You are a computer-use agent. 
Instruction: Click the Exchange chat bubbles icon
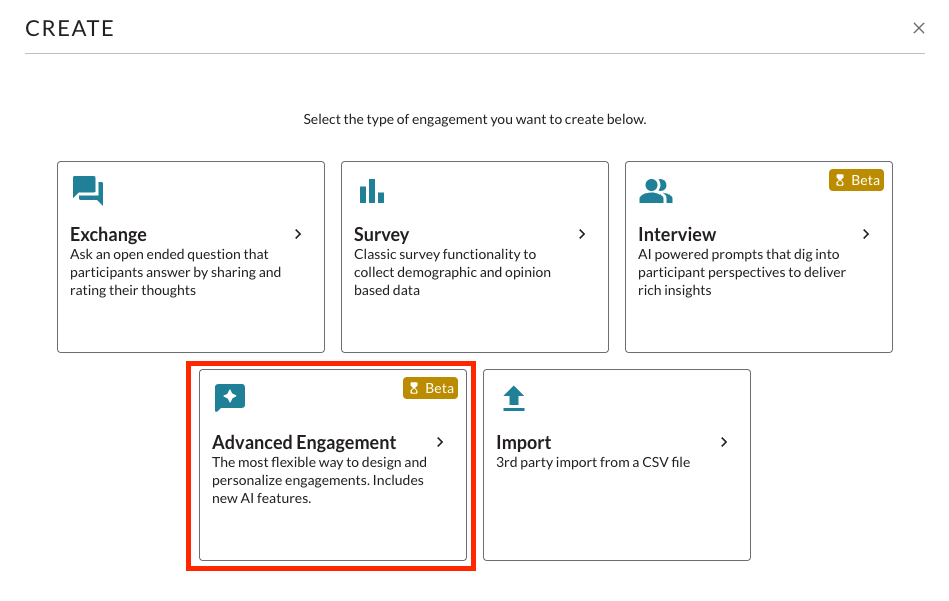(x=88, y=191)
